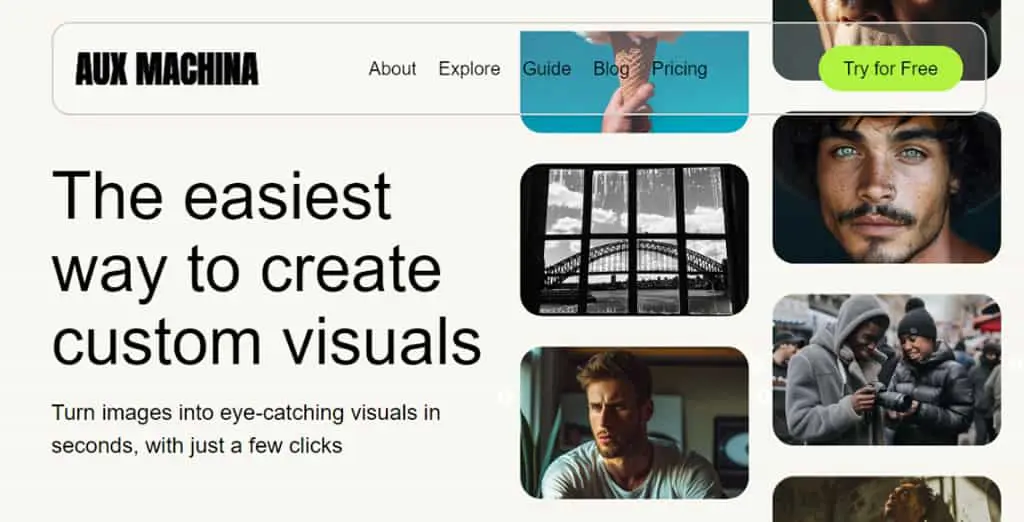Click the Try for Free button
This screenshot has width=1024, height=522.
tap(891, 69)
